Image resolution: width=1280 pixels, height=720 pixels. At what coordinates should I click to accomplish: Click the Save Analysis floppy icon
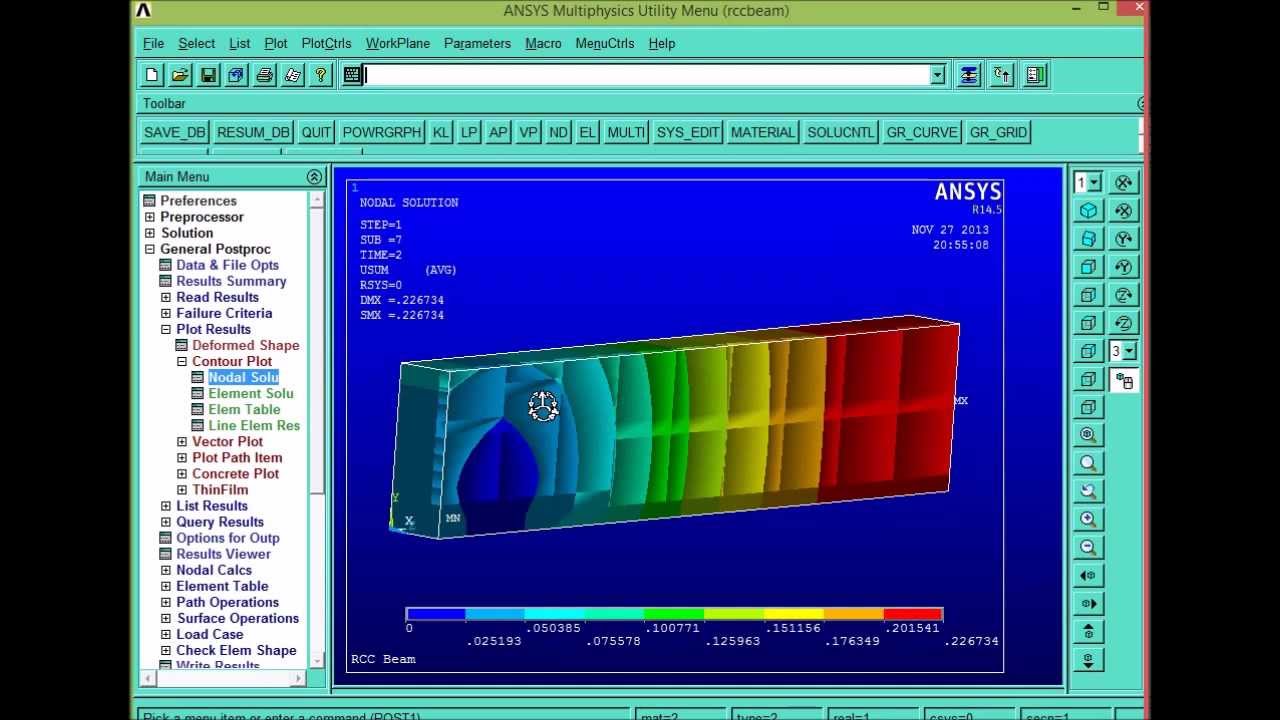click(208, 75)
